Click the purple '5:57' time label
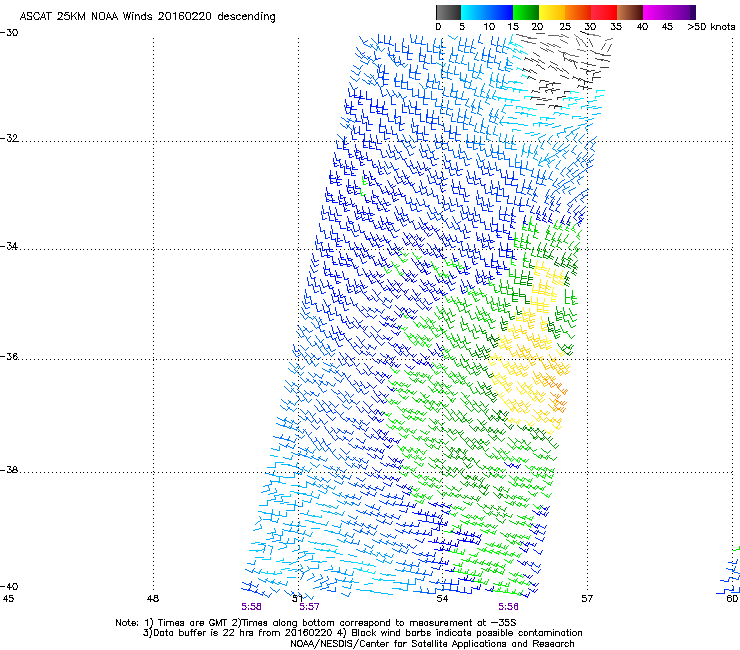740x650 pixels. pyautogui.click(x=309, y=607)
